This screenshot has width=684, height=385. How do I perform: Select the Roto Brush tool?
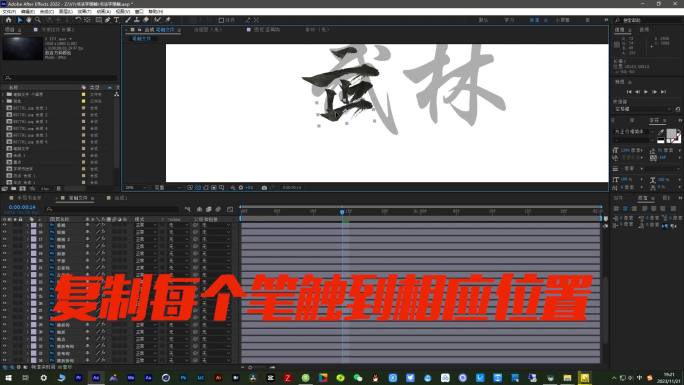[157, 20]
